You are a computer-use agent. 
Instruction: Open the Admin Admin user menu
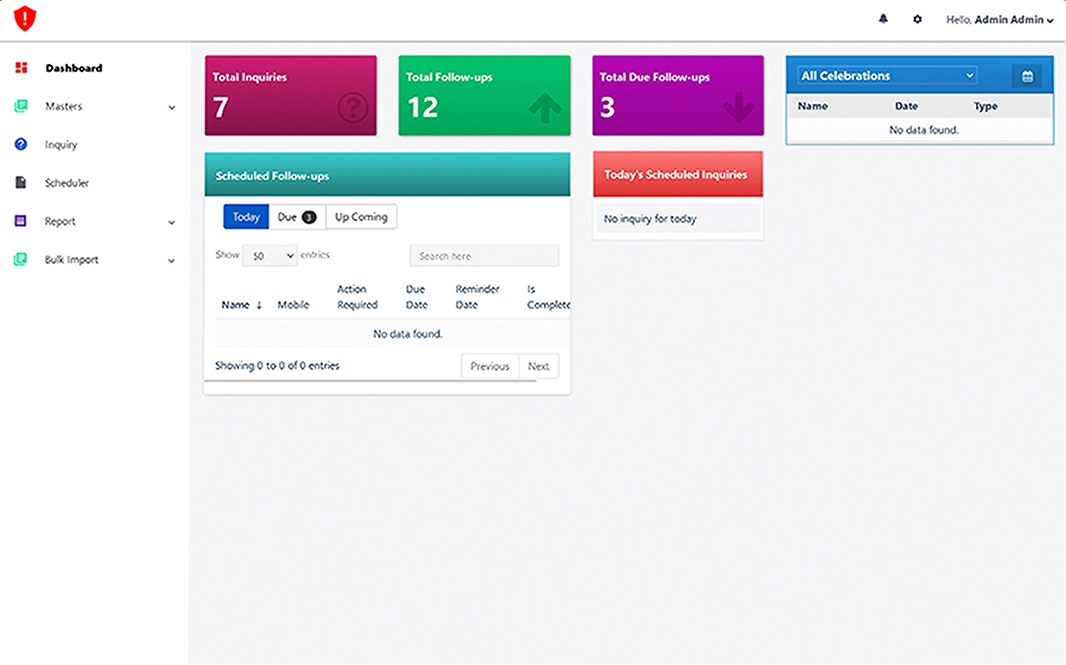(x=999, y=20)
